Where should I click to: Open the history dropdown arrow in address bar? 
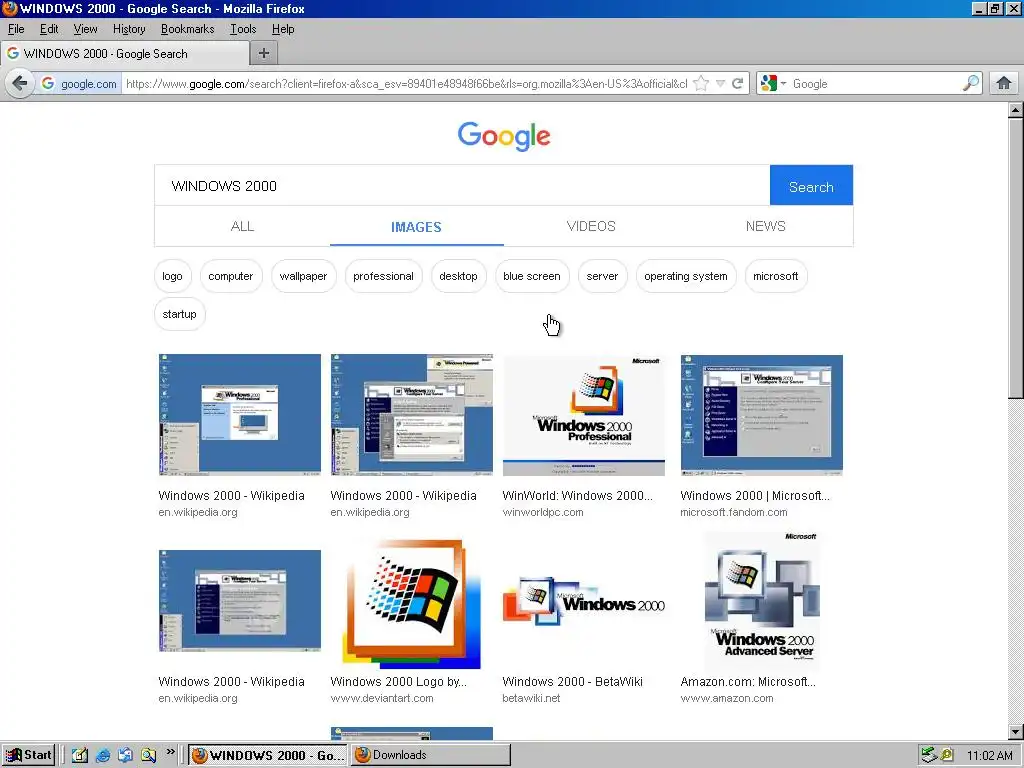click(720, 84)
